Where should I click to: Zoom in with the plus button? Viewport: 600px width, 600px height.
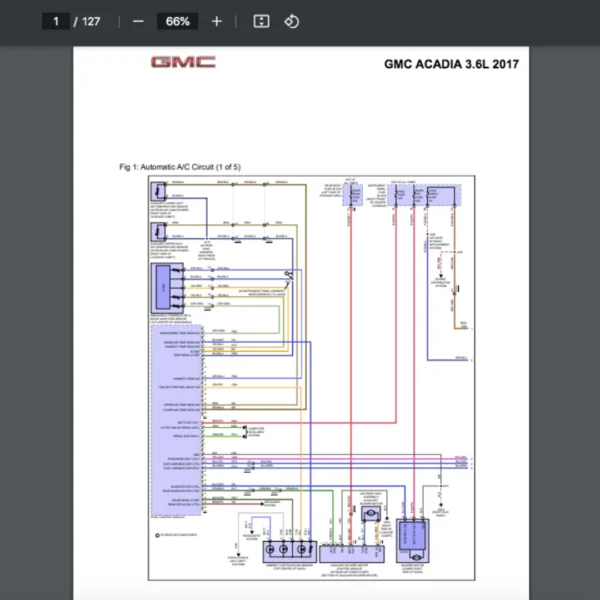click(217, 21)
